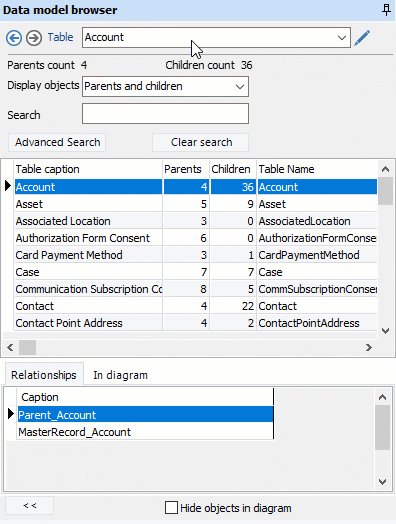The width and height of the screenshot is (396, 524).
Task: Click the AssociatedLocation table name cell
Action: point(317,221)
